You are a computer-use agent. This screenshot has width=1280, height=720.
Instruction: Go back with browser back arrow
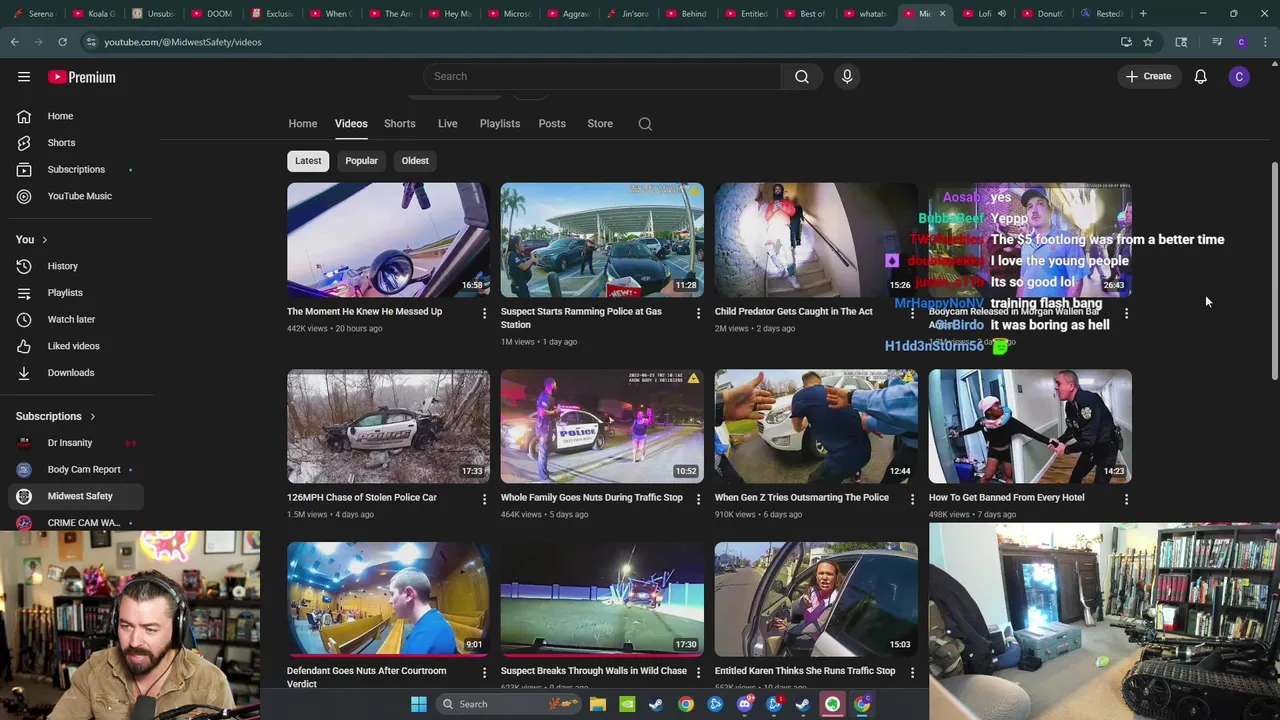14,42
